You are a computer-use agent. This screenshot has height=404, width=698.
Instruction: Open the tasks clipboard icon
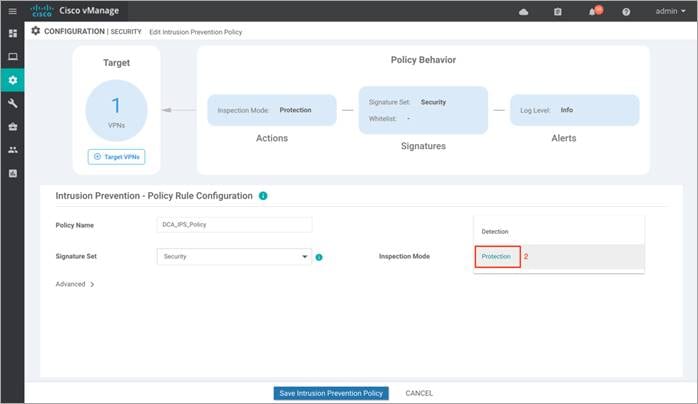point(557,12)
